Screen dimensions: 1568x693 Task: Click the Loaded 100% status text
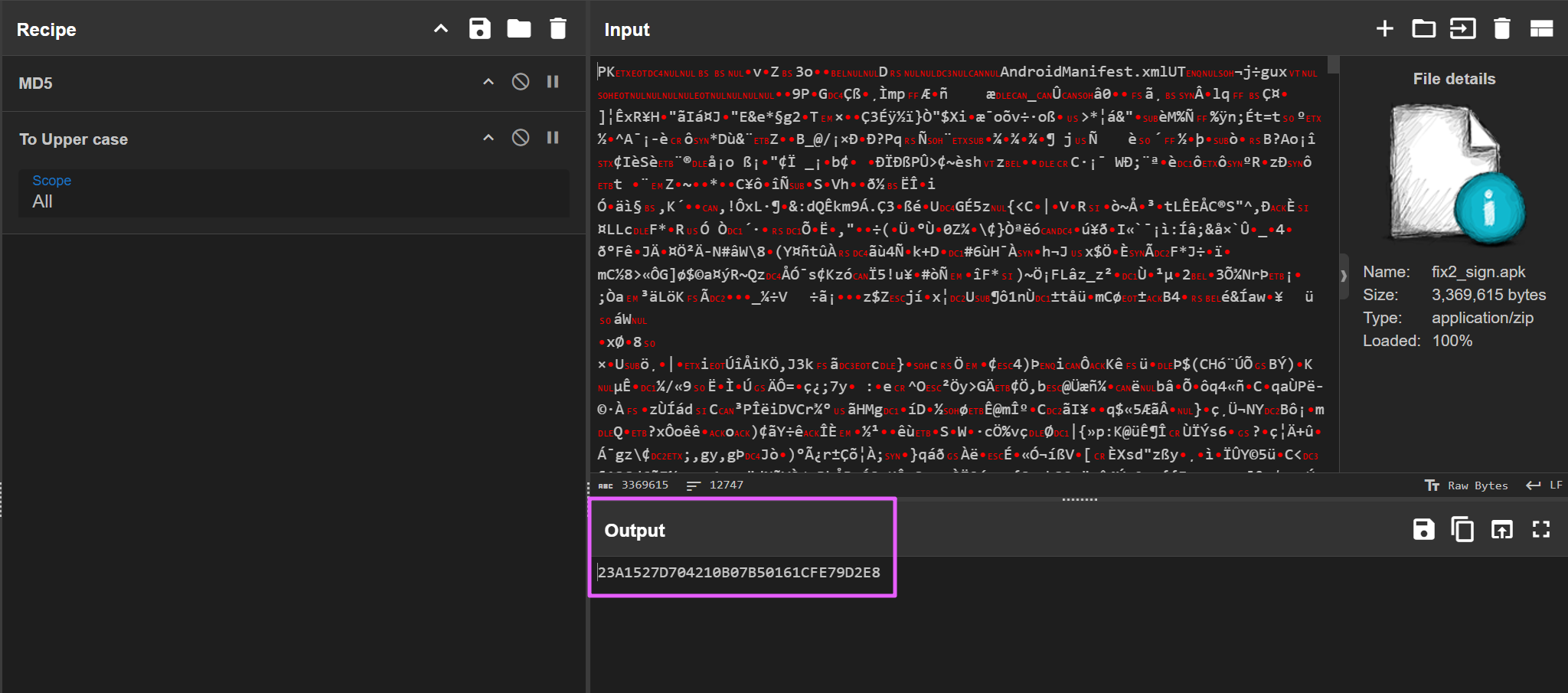(1417, 341)
